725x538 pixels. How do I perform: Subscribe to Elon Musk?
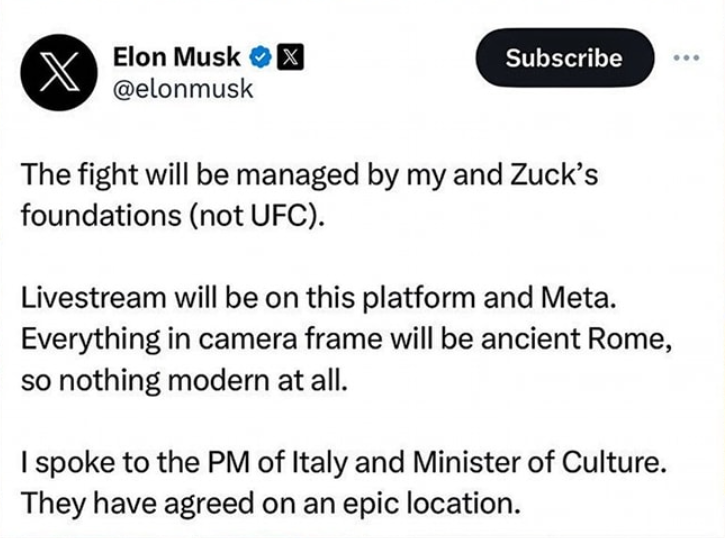coord(565,58)
